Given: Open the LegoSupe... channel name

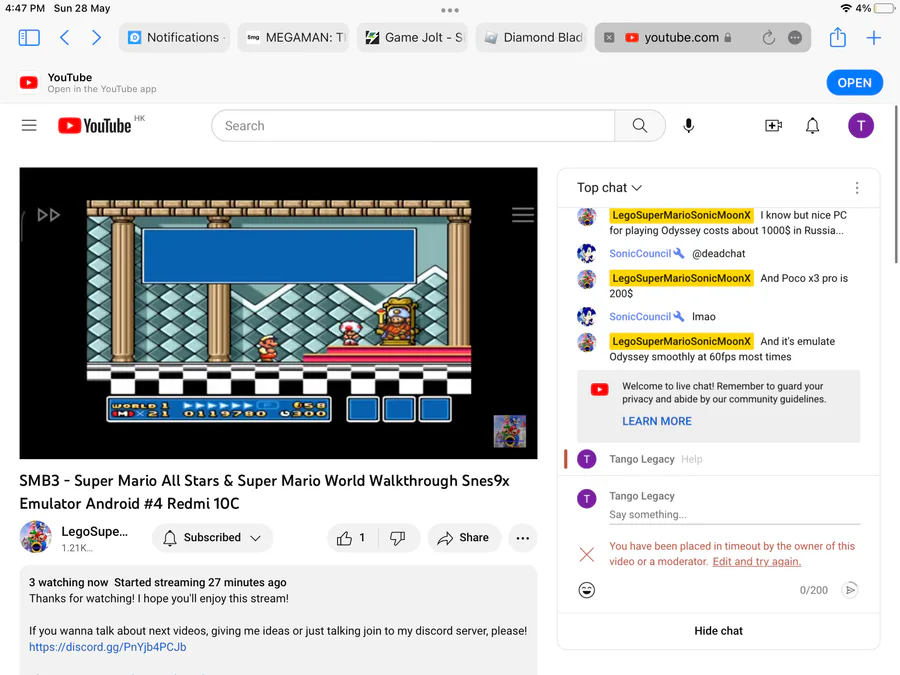Looking at the screenshot, I should (95, 532).
